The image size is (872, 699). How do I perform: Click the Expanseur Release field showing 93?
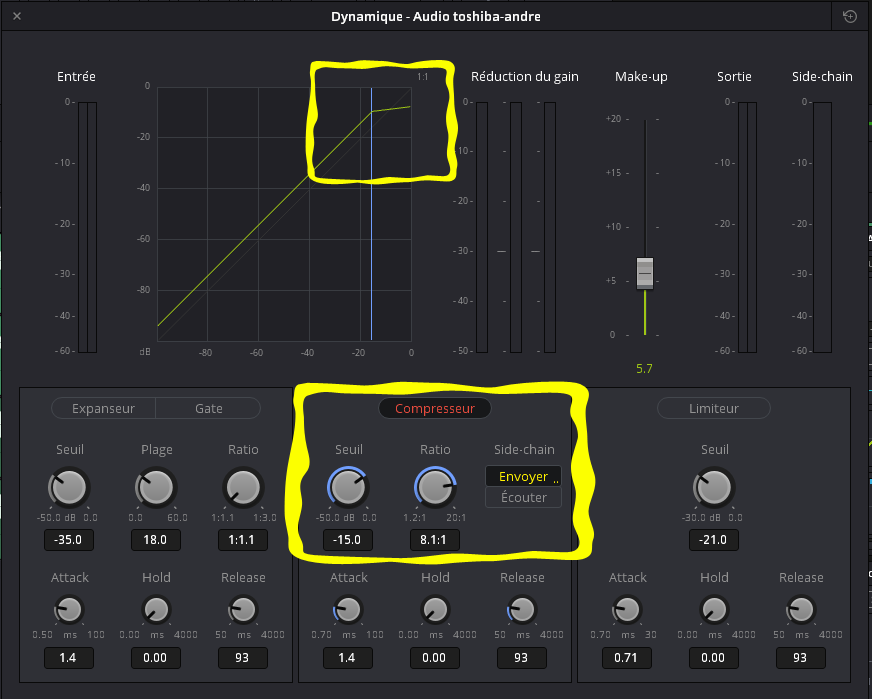(243, 658)
